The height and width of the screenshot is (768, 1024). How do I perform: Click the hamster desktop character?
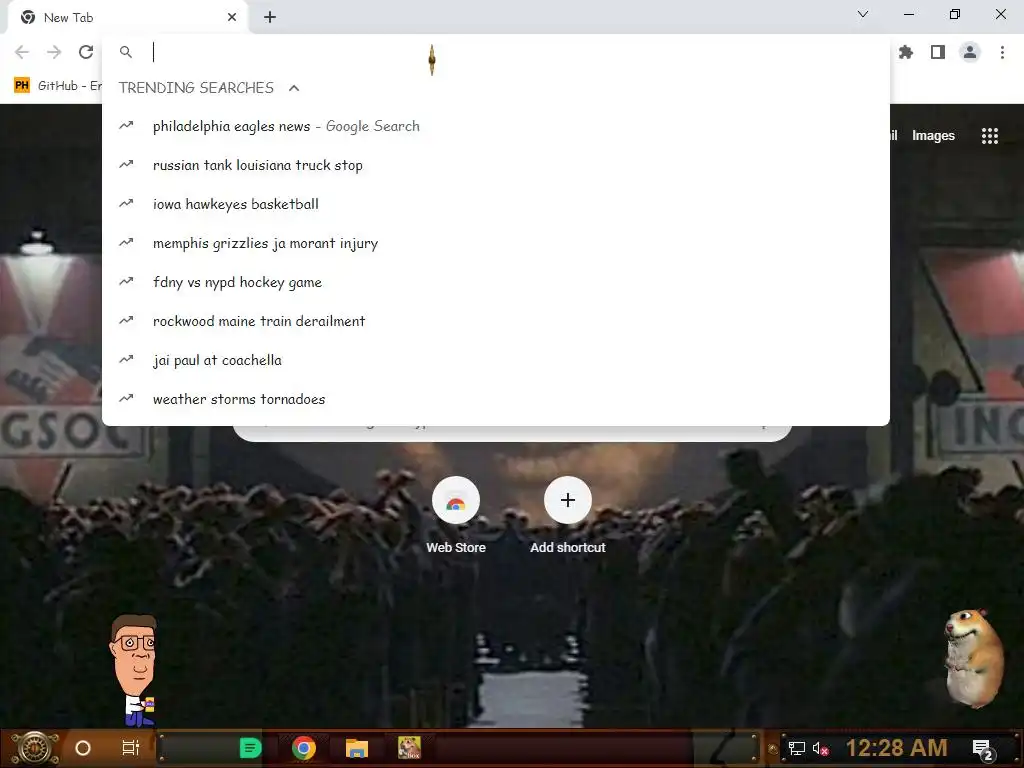tap(974, 658)
